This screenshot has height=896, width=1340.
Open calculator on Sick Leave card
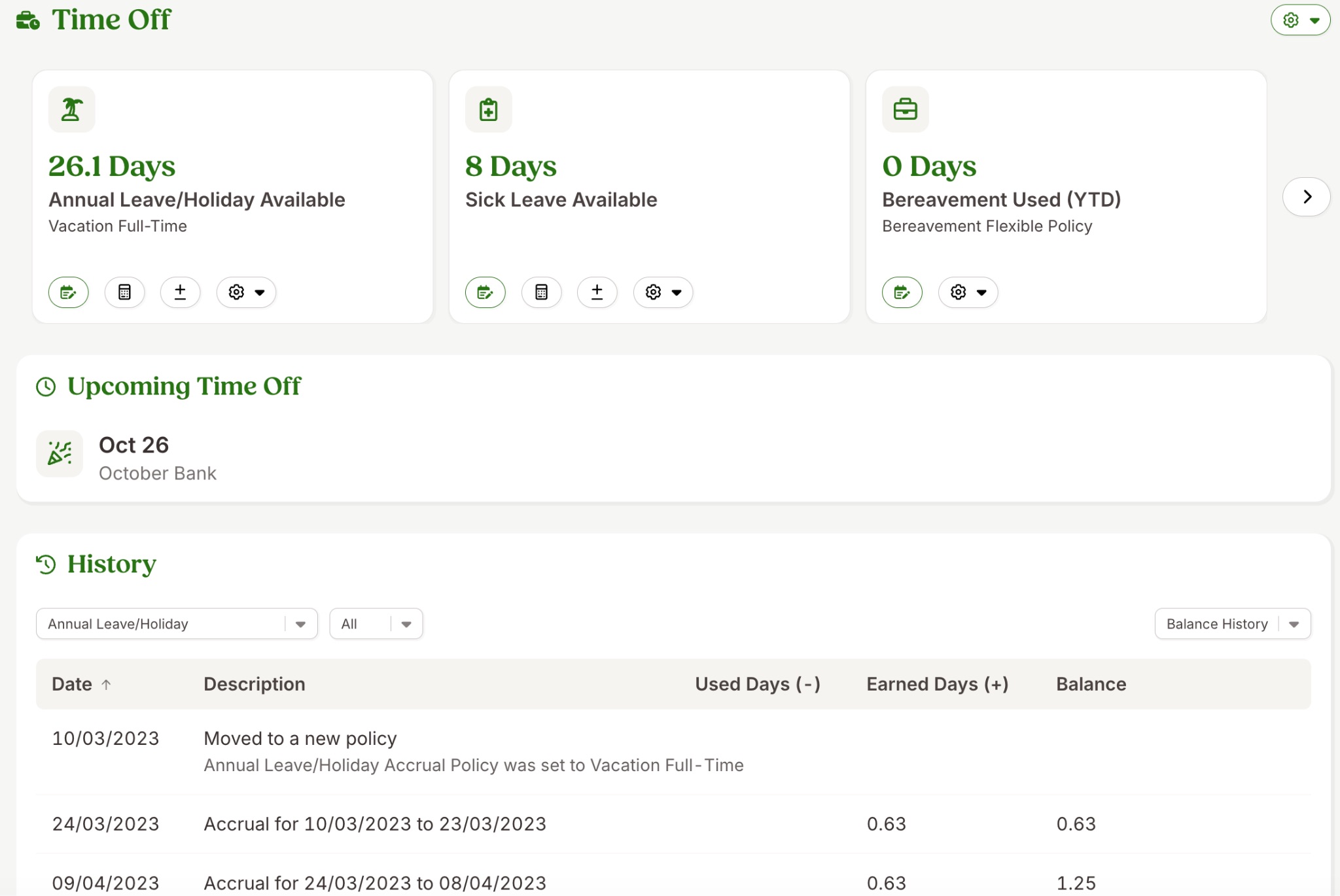click(x=542, y=292)
